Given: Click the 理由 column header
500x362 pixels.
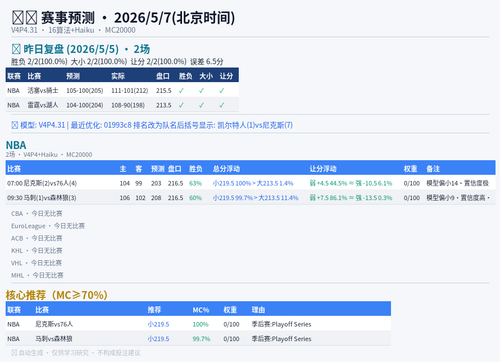Looking at the screenshot, I should pyautogui.click(x=258, y=310).
